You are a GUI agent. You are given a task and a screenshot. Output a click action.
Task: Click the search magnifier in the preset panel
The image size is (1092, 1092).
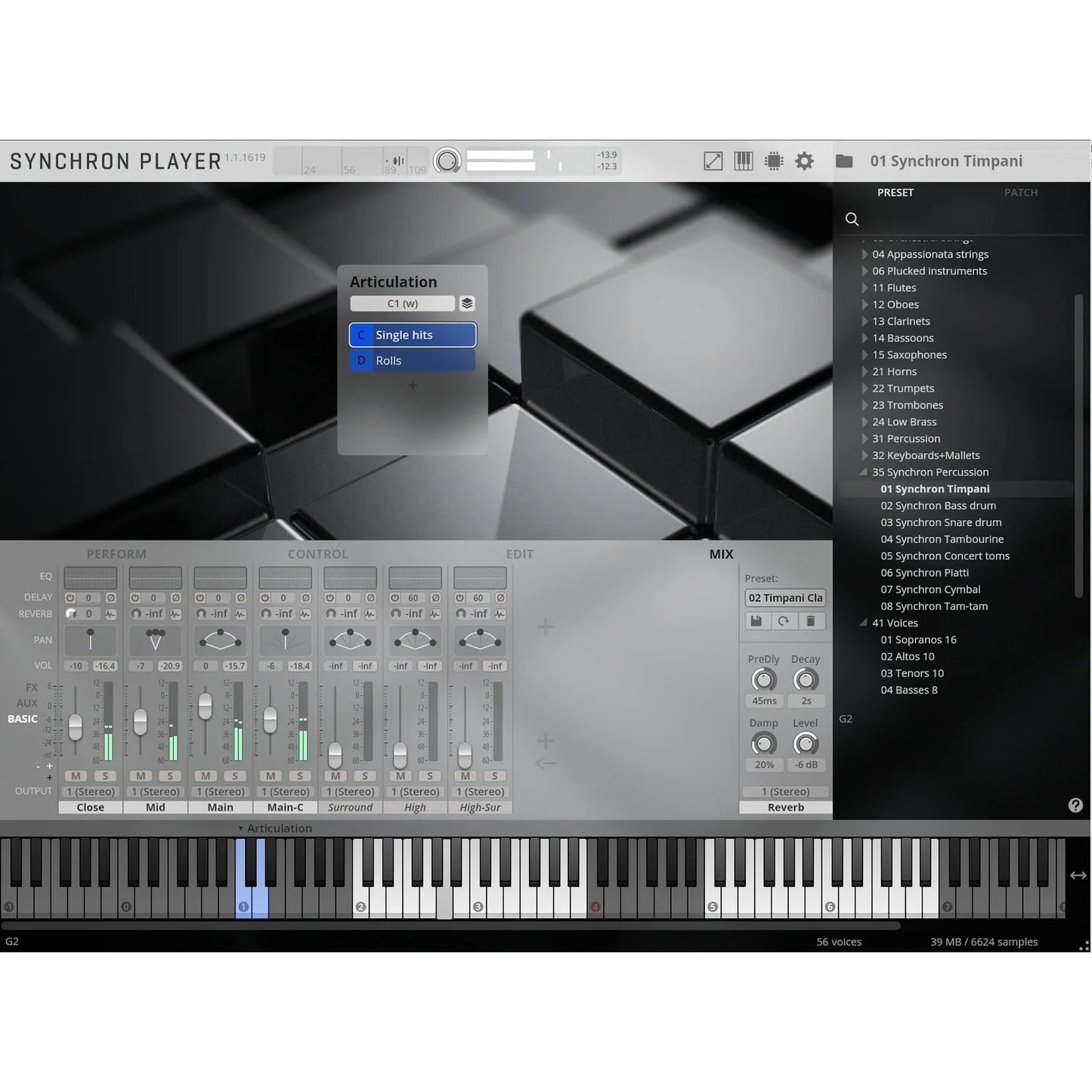click(x=852, y=219)
